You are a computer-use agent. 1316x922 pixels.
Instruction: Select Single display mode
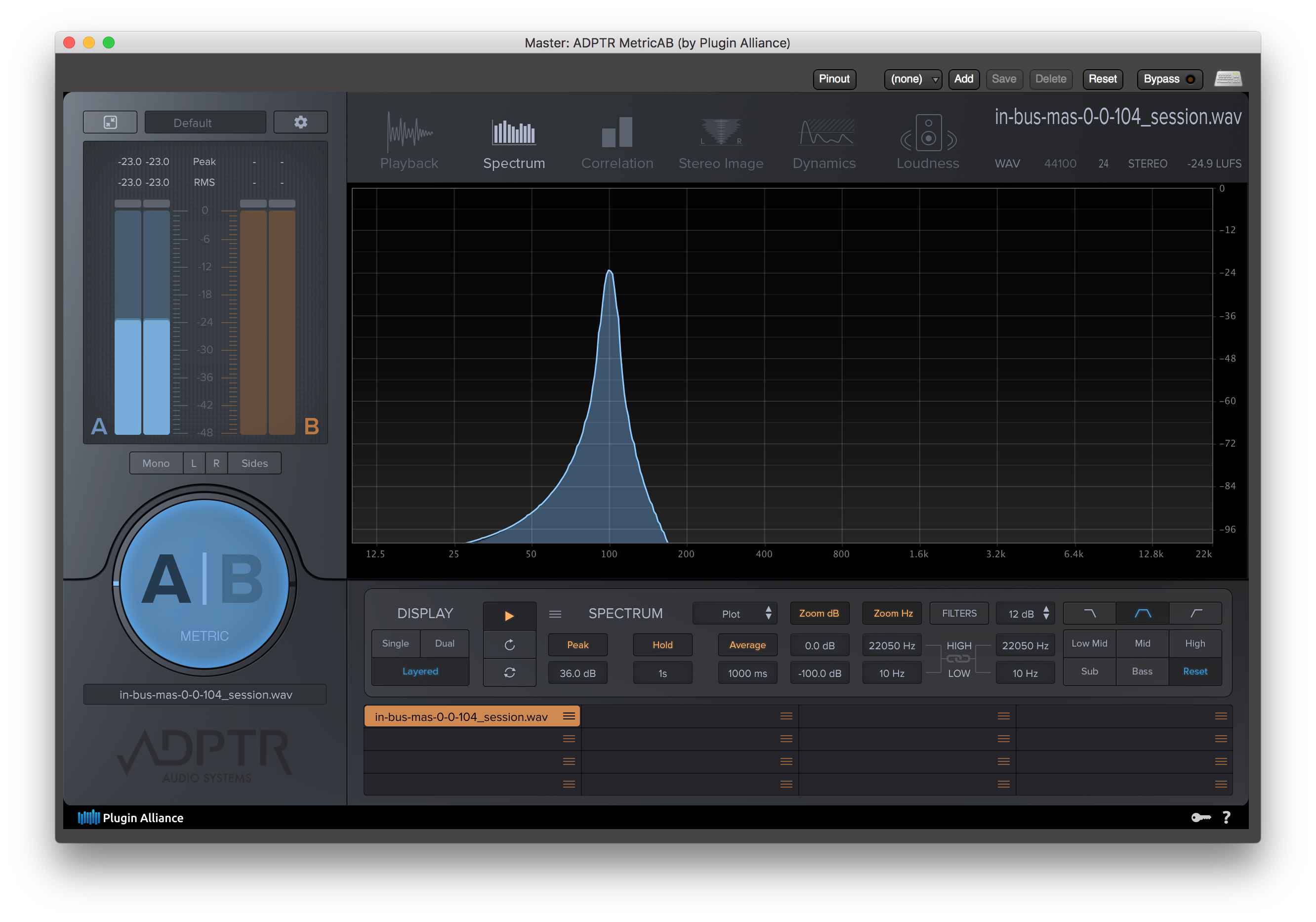coord(396,643)
